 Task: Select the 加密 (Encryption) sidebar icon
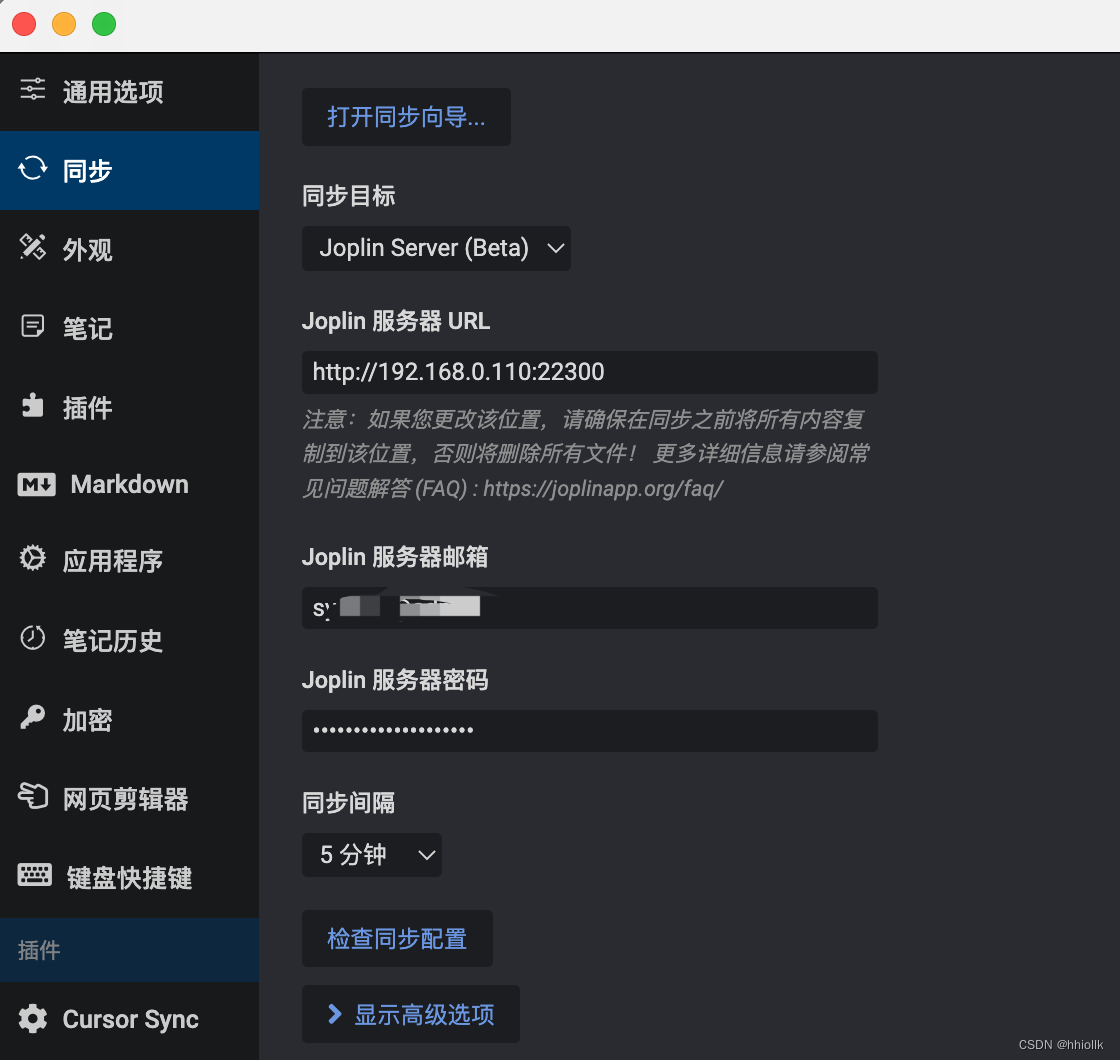tap(31, 718)
